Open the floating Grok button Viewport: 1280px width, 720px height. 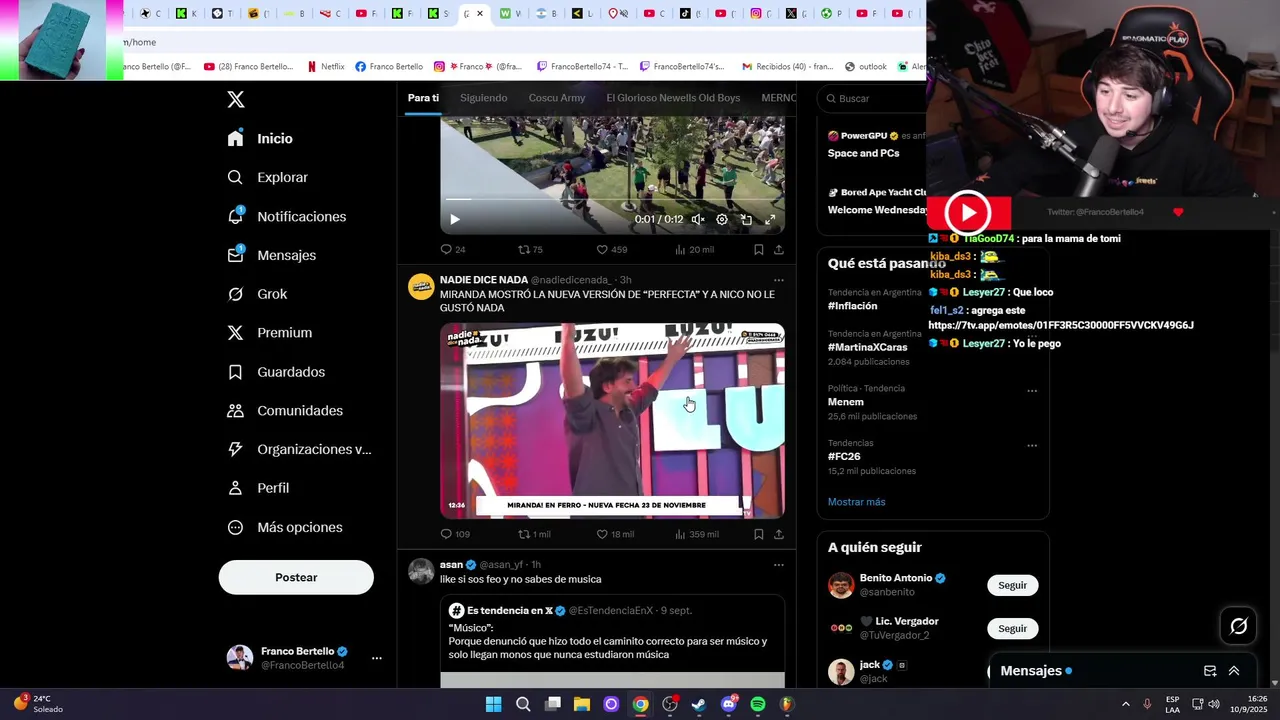click(1238, 626)
